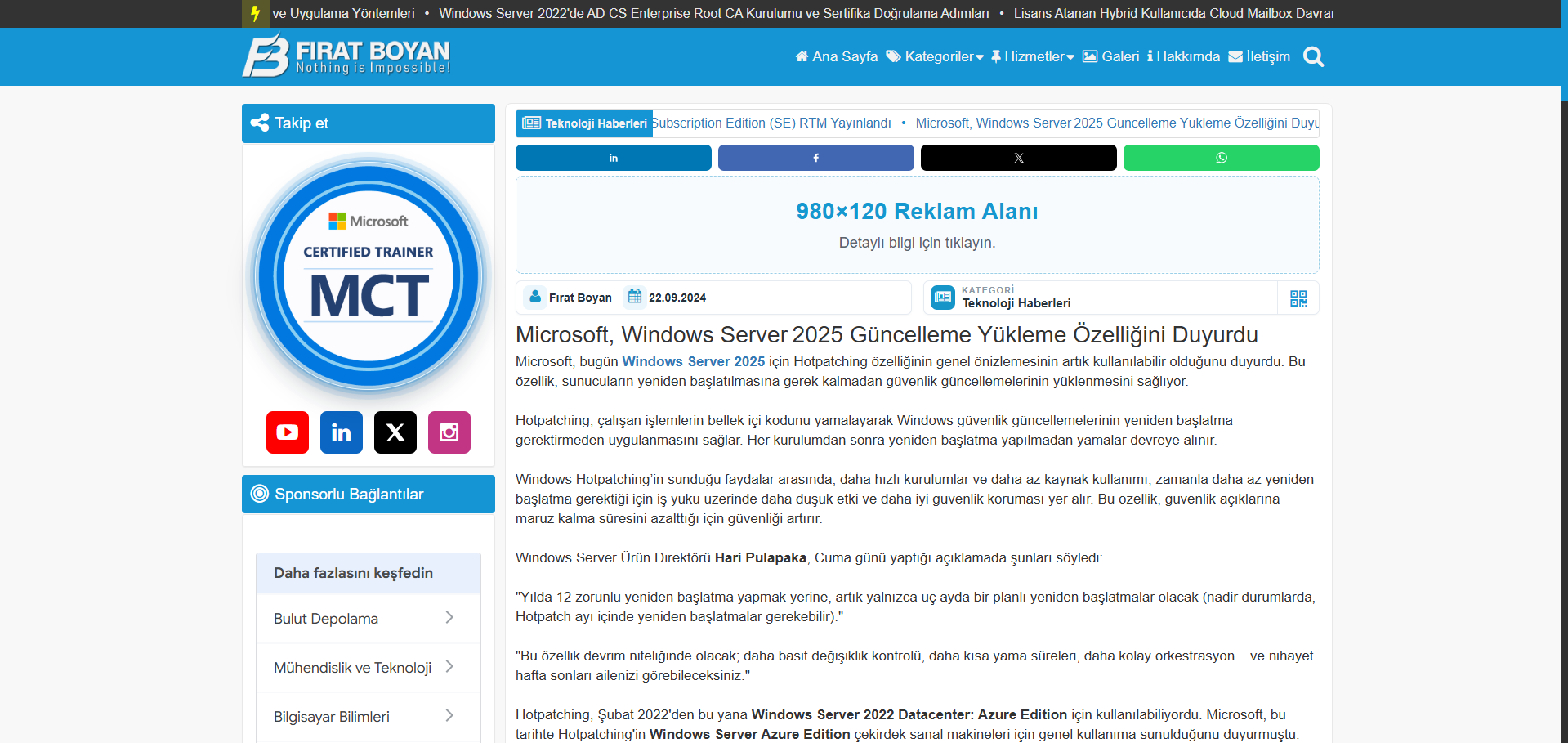The image size is (1568, 743).
Task: Click the pin icon beside Hizmetler
Action: point(996,56)
